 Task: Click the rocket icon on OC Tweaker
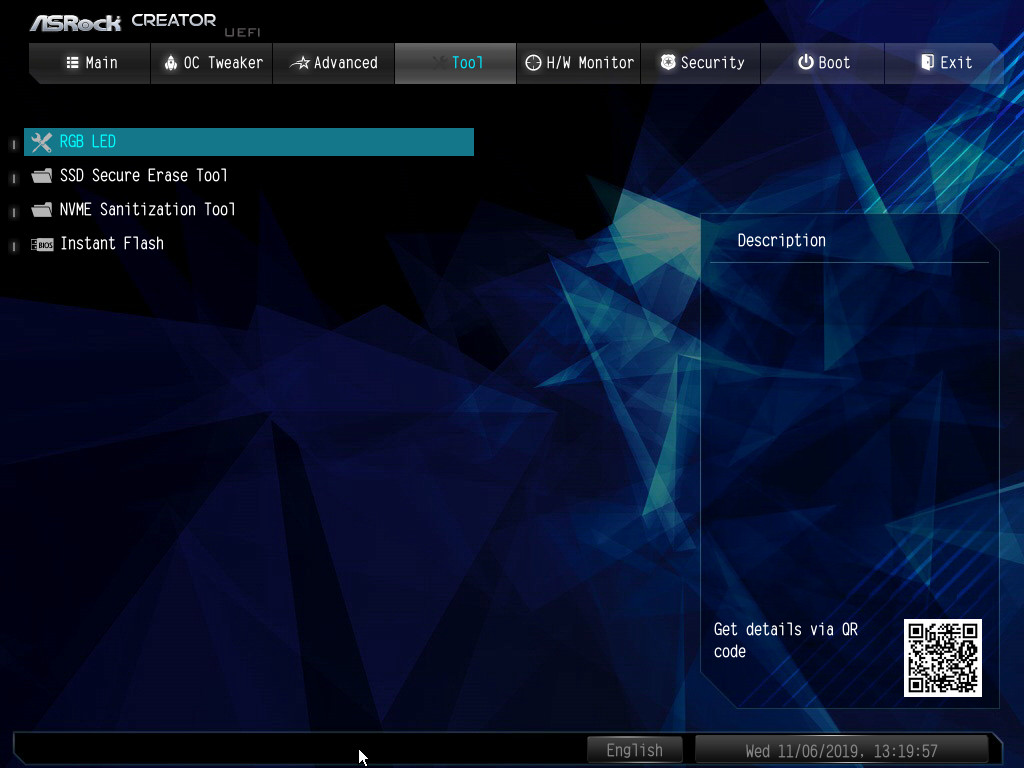[x=170, y=63]
